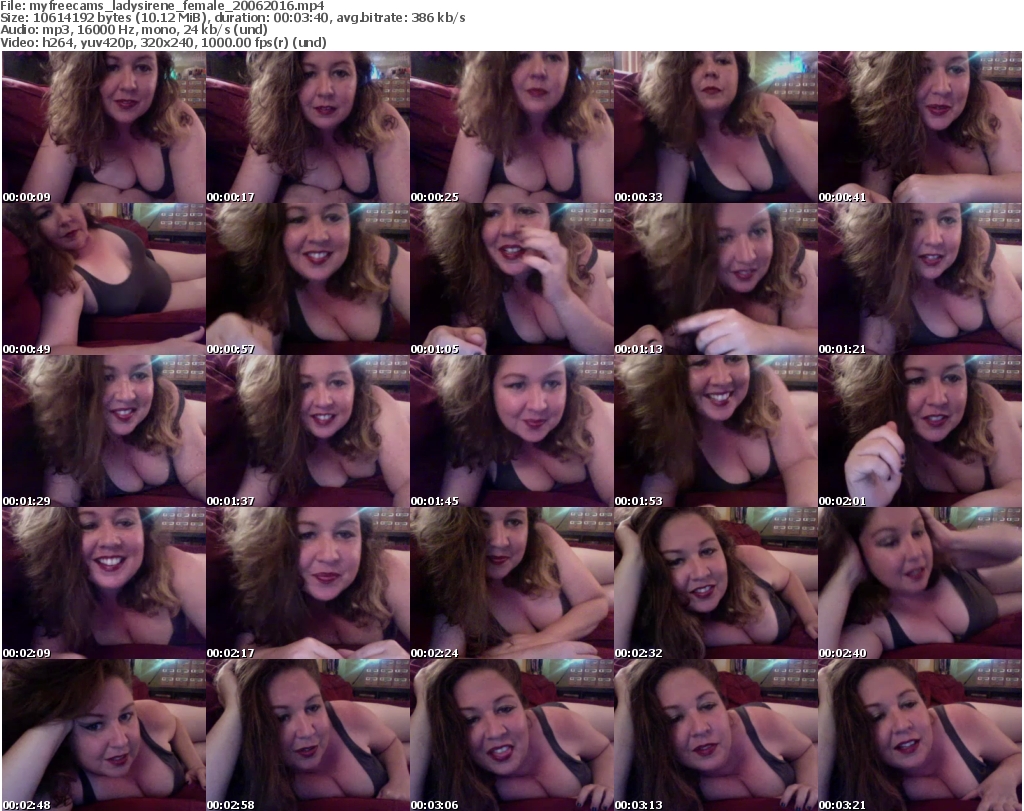The height and width of the screenshot is (811, 1024).
Task: Choose the thumbnail marked 00:00:41
Action: [920, 127]
